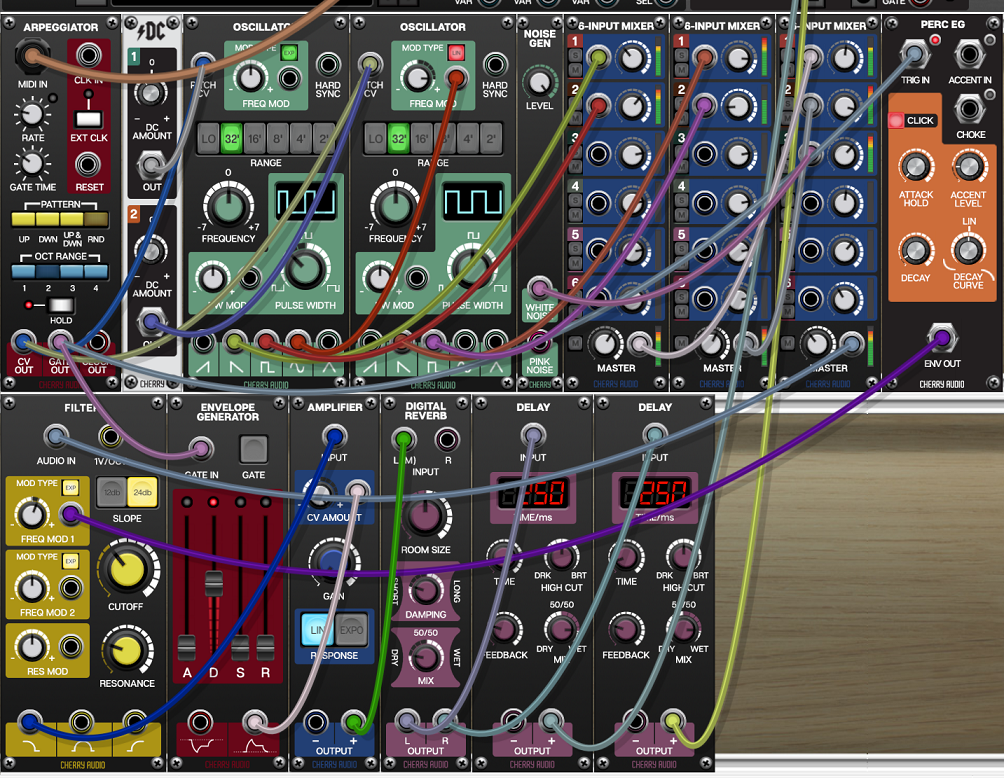Click the Envelope Generator Release slider
1004x778 pixels.
[266, 647]
